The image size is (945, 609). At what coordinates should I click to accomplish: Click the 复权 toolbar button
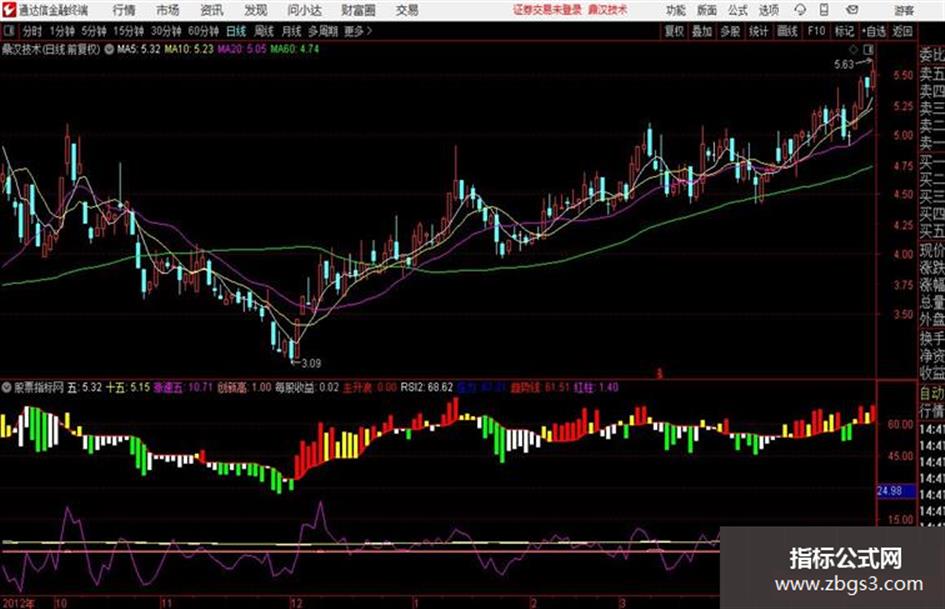click(674, 31)
